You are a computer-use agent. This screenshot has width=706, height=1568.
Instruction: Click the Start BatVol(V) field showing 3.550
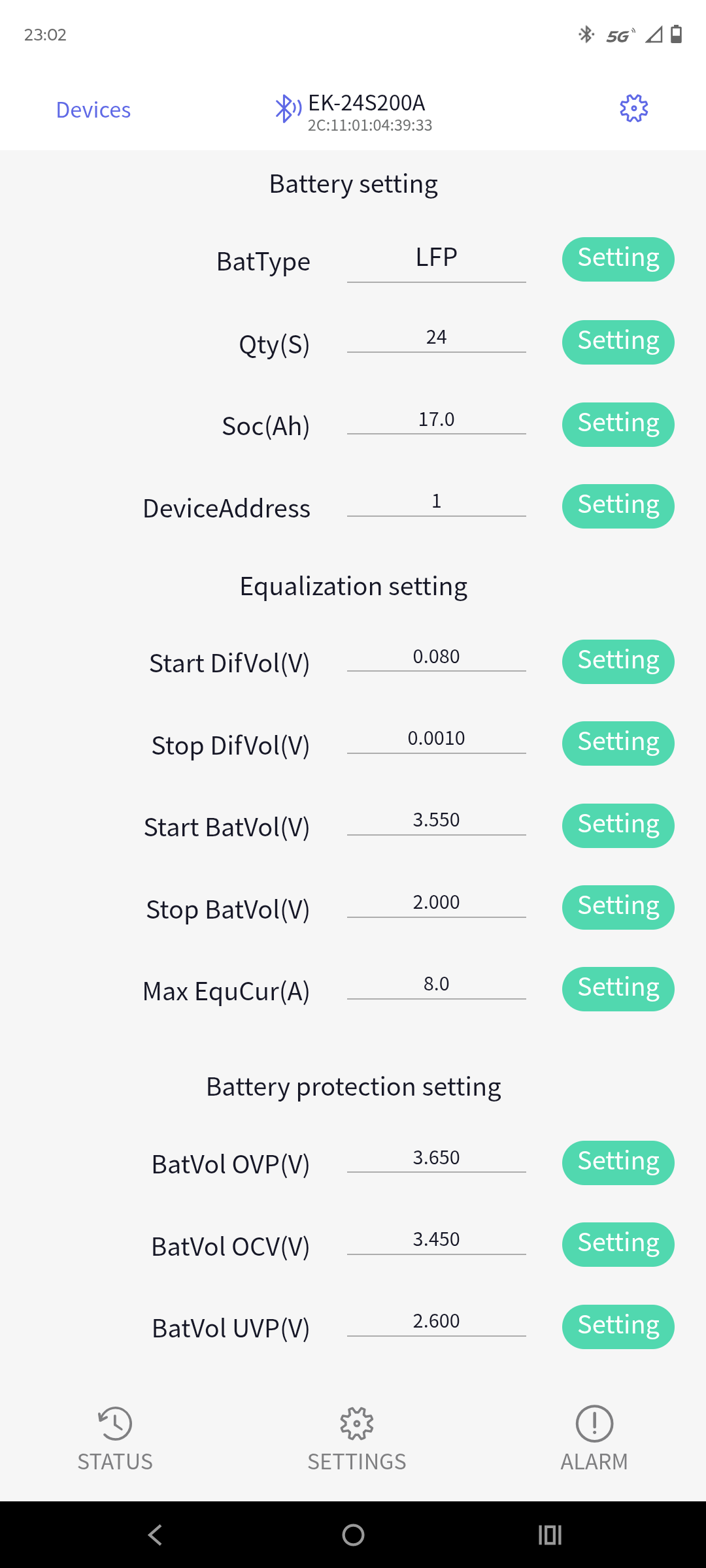click(436, 821)
